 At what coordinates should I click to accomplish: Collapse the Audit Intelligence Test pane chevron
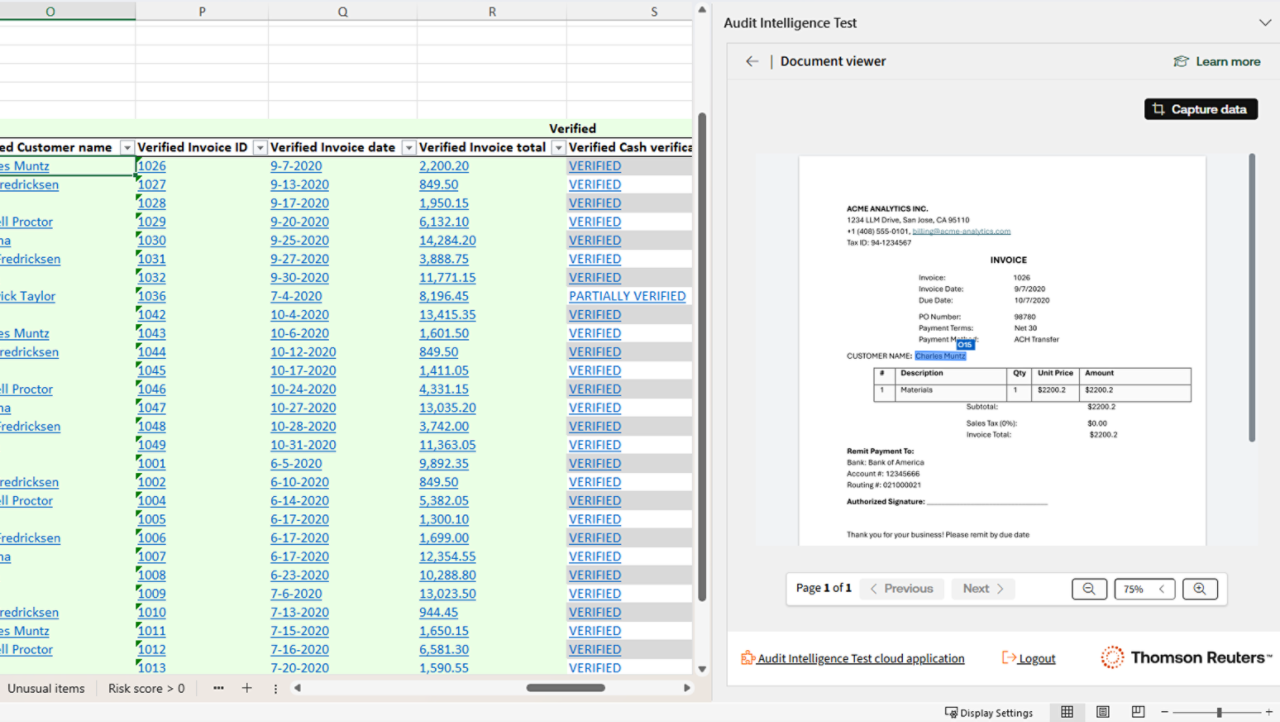1264,23
